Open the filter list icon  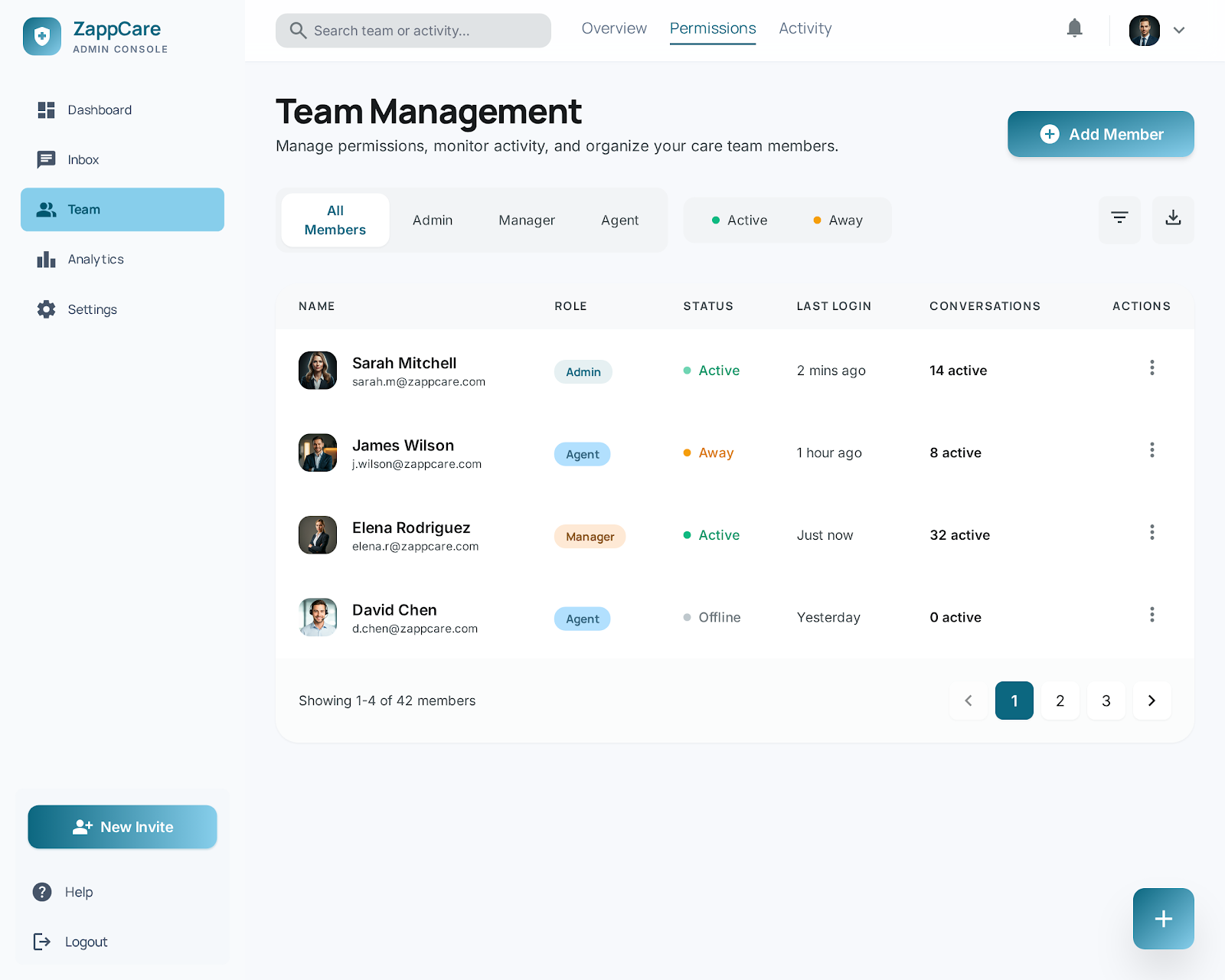pos(1119,219)
